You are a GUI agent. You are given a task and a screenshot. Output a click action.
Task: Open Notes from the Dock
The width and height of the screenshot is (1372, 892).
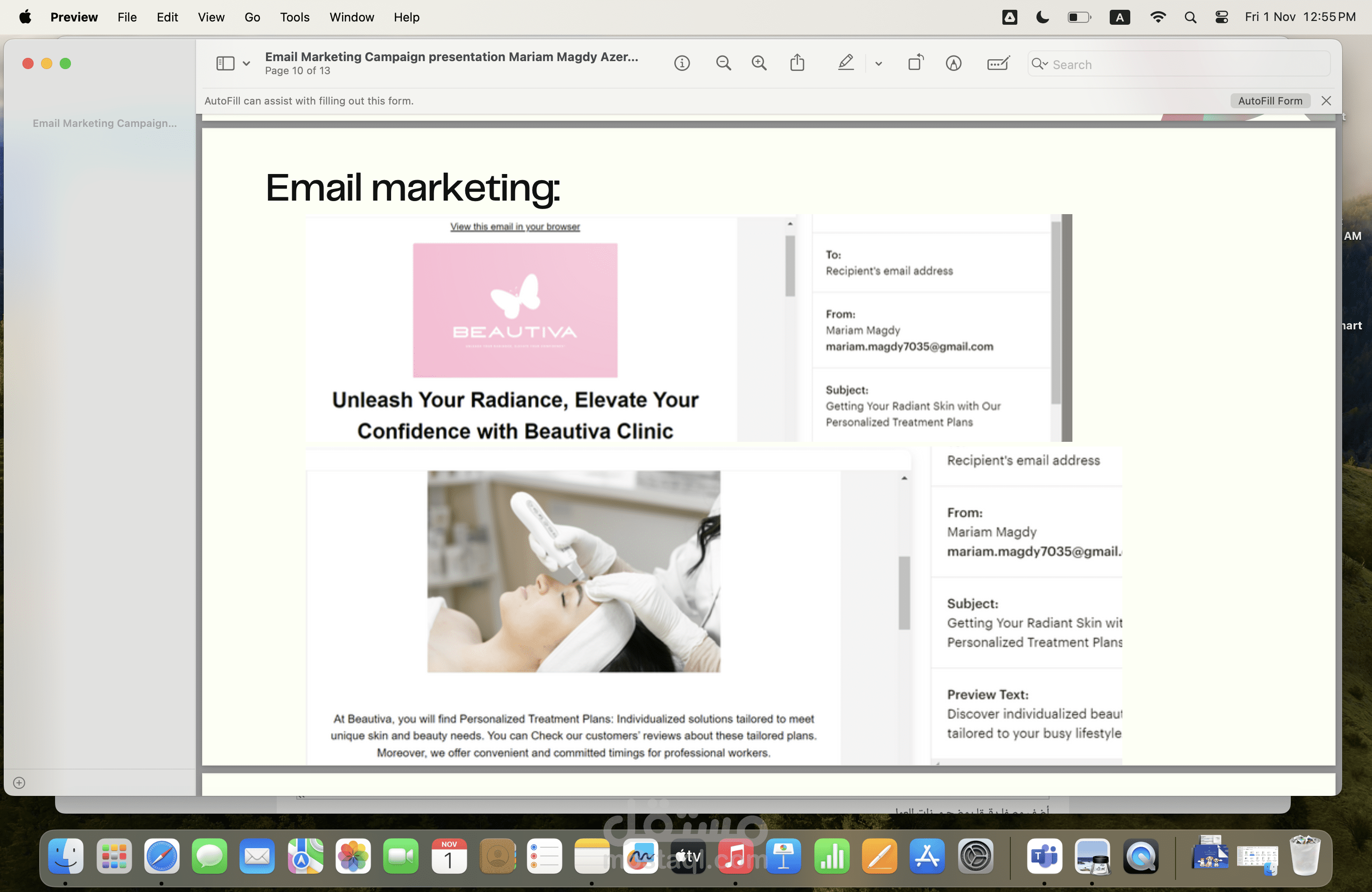tap(592, 856)
